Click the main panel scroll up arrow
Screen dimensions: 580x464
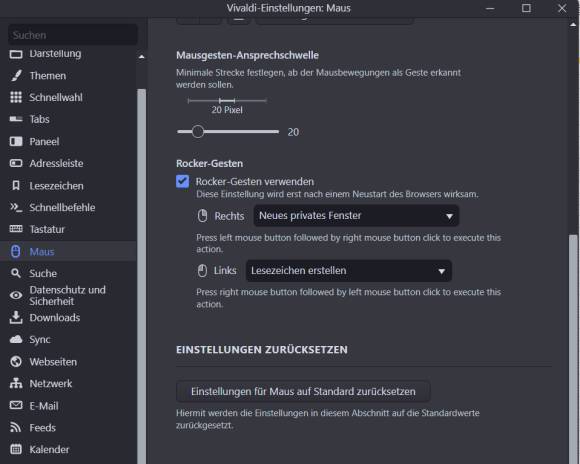point(573,25)
